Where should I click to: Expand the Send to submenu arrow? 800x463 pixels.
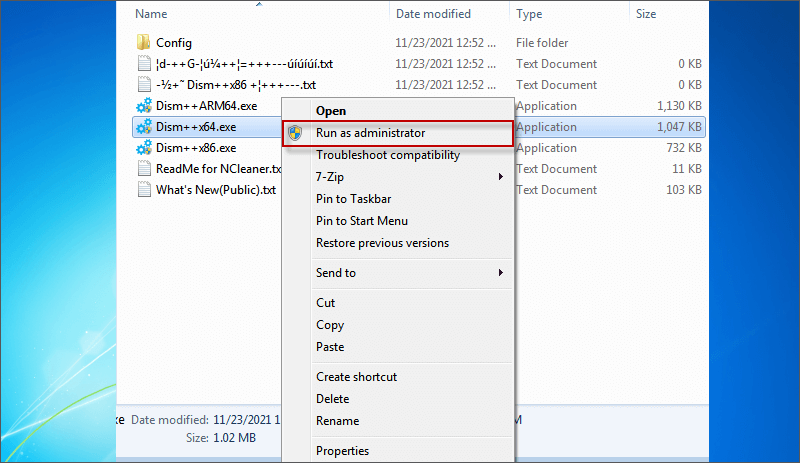pyautogui.click(x=501, y=273)
